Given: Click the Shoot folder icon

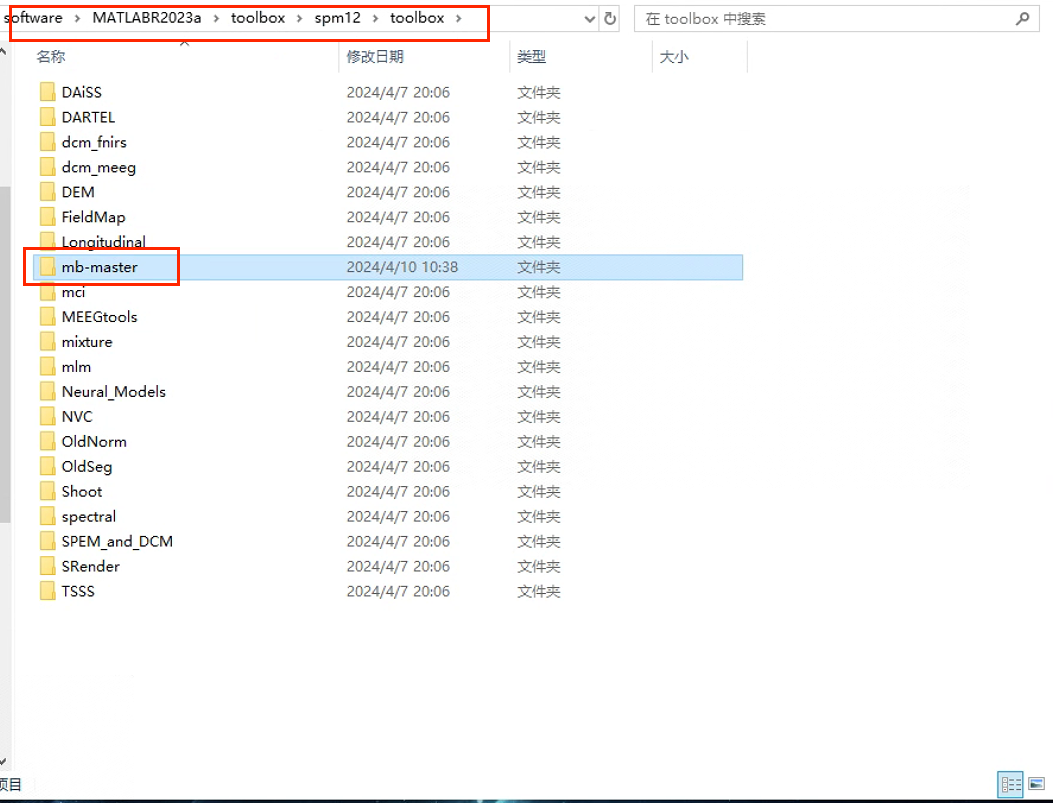Looking at the screenshot, I should coord(47,491).
